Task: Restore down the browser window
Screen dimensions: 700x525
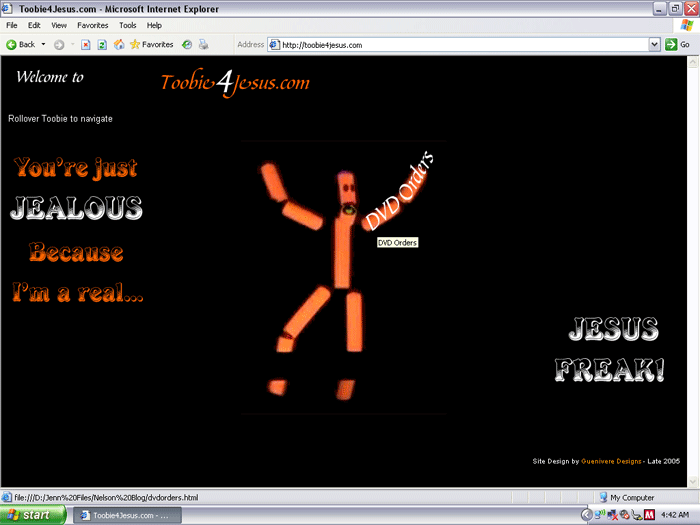Action: coord(675,8)
